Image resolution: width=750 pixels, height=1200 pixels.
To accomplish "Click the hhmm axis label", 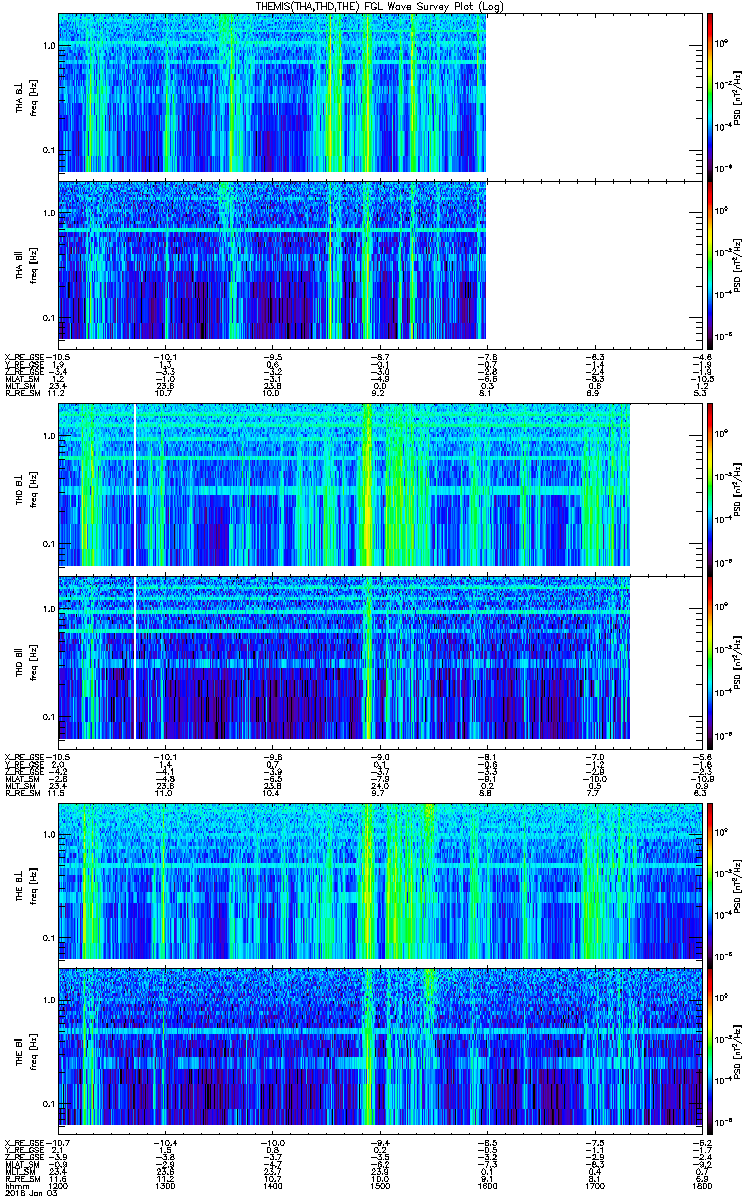I will pyautogui.click(x=15, y=1185).
